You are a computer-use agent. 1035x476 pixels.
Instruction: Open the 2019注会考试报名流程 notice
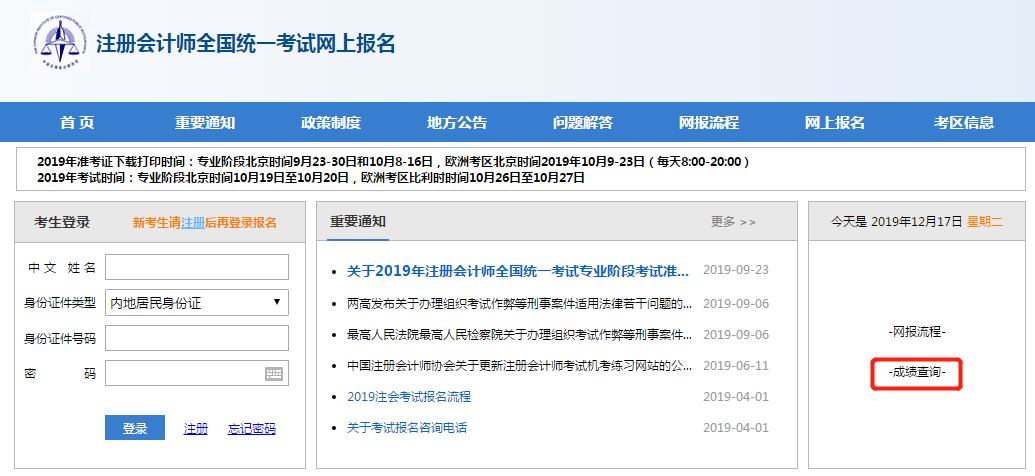coord(409,396)
